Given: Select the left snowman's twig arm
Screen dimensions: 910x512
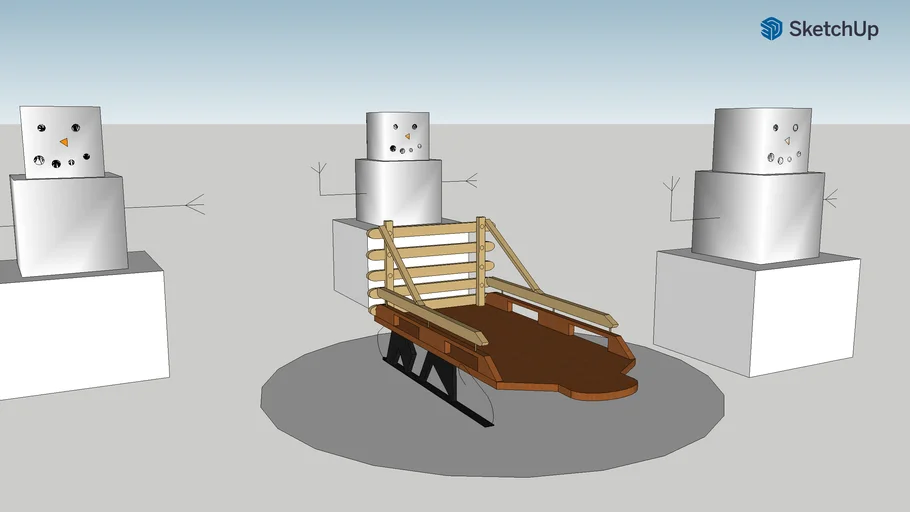Looking at the screenshot, I should [x=170, y=207].
